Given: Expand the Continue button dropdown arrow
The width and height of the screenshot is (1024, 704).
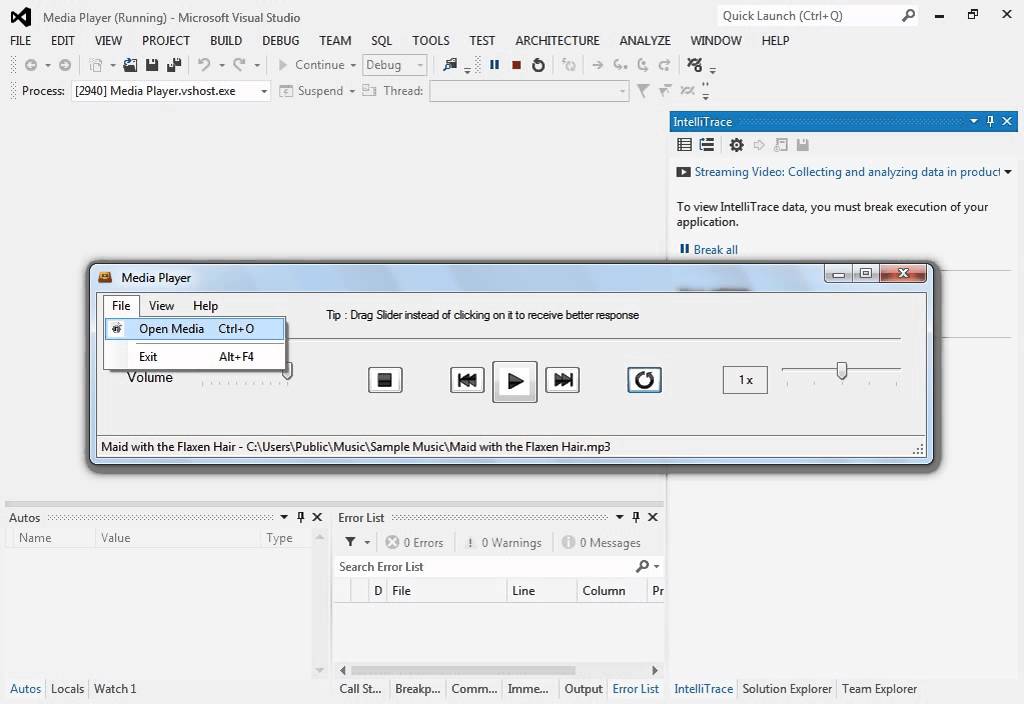Looking at the screenshot, I should 353,65.
